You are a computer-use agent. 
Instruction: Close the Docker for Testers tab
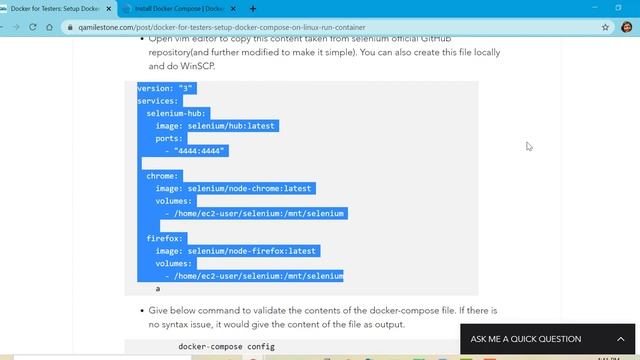(109, 9)
